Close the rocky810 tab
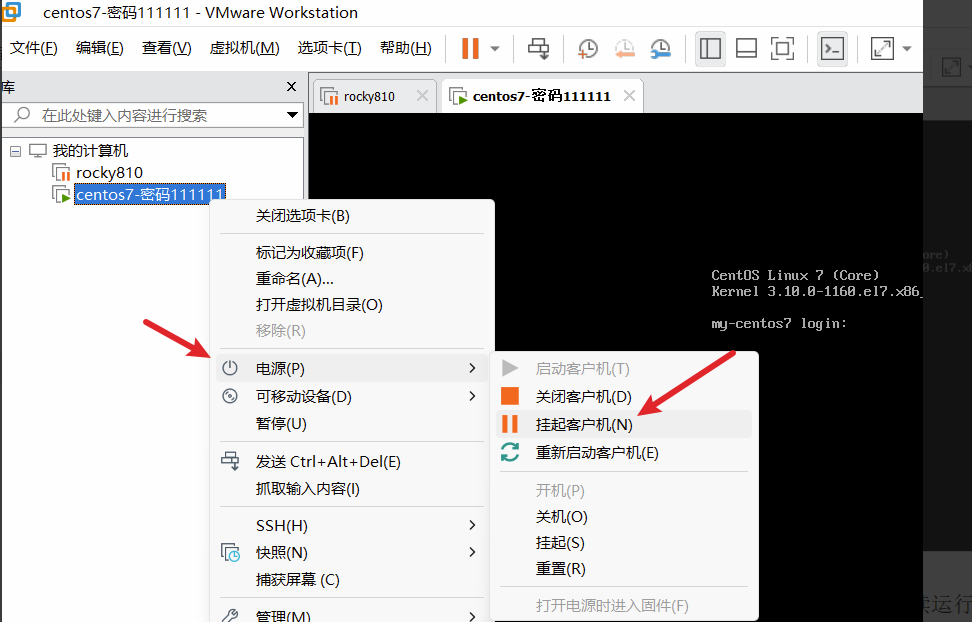This screenshot has width=972, height=622. (x=422, y=96)
